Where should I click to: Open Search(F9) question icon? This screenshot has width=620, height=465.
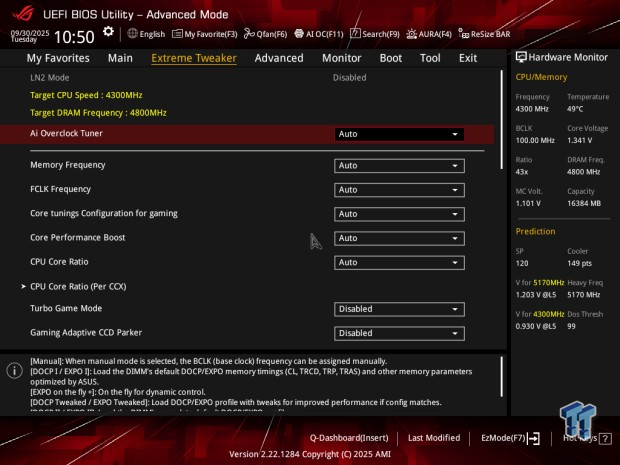[355, 34]
